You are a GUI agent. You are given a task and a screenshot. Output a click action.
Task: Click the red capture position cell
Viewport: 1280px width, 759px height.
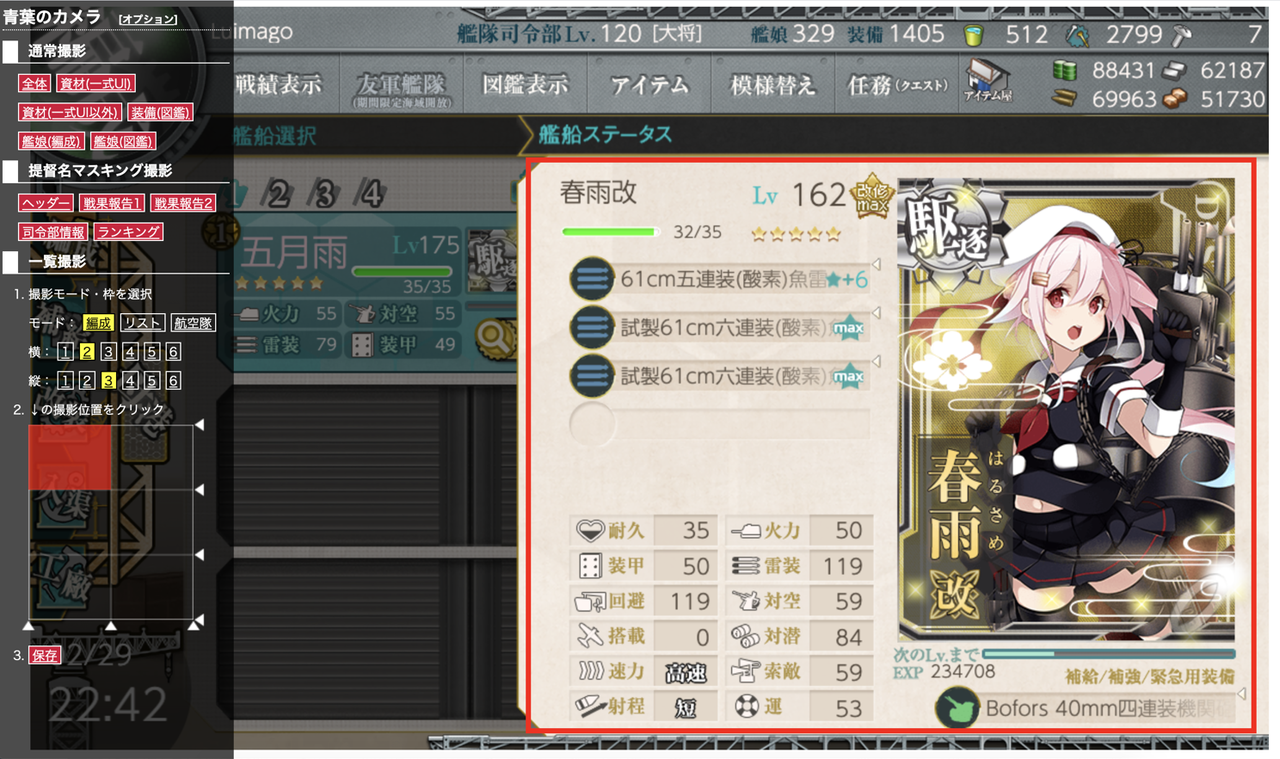coord(69,457)
